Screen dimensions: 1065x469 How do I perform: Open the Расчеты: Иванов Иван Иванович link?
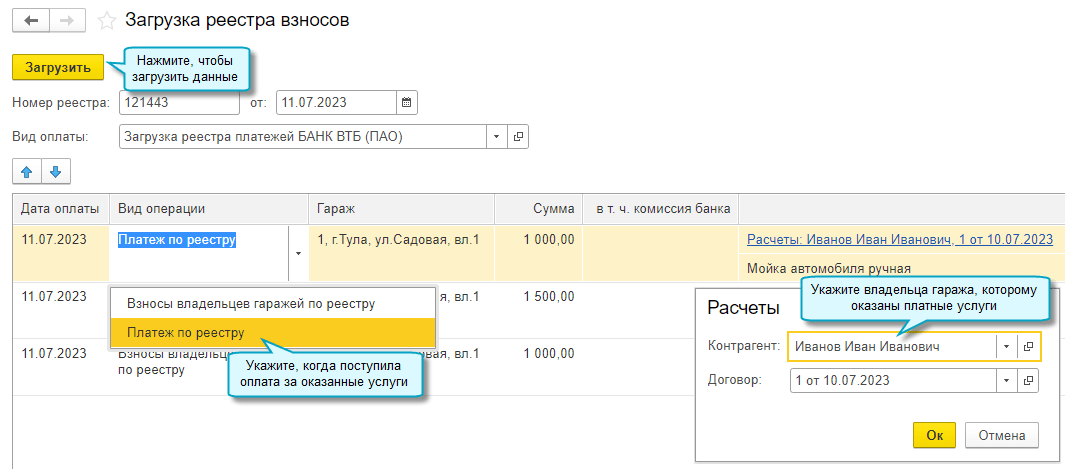point(899,239)
